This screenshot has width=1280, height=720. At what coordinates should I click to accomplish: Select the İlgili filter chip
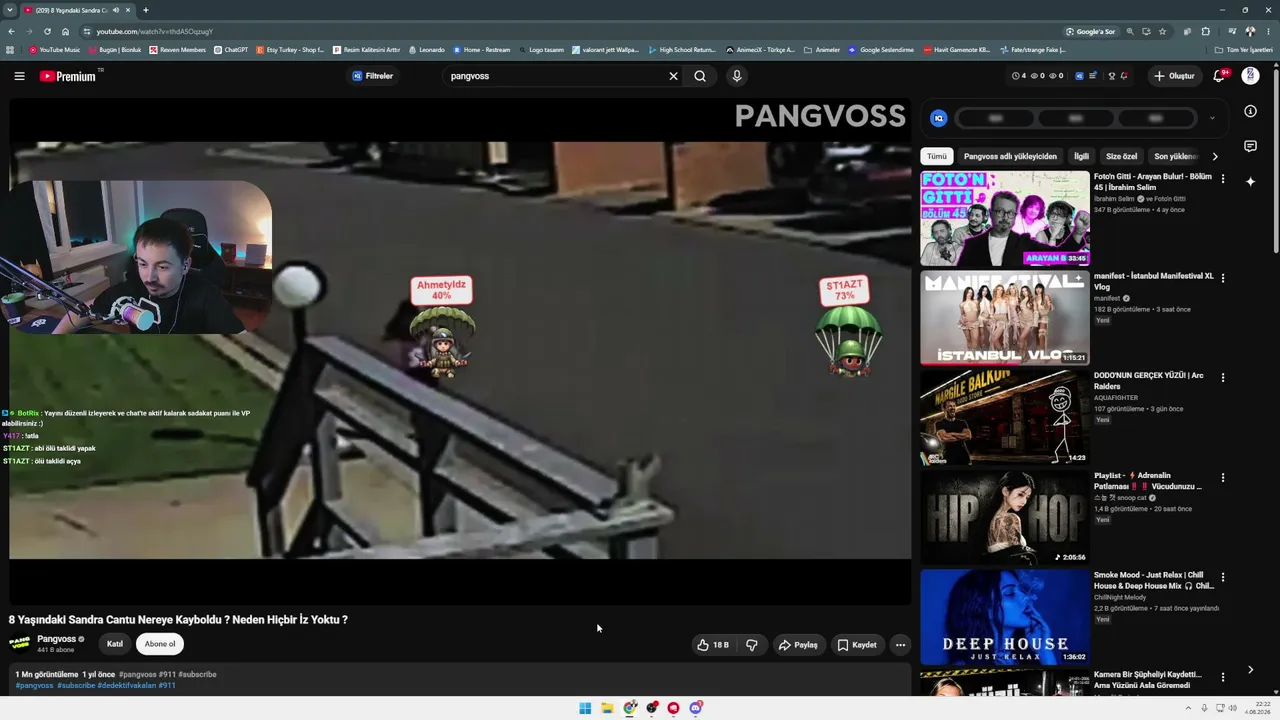pyautogui.click(x=1081, y=156)
